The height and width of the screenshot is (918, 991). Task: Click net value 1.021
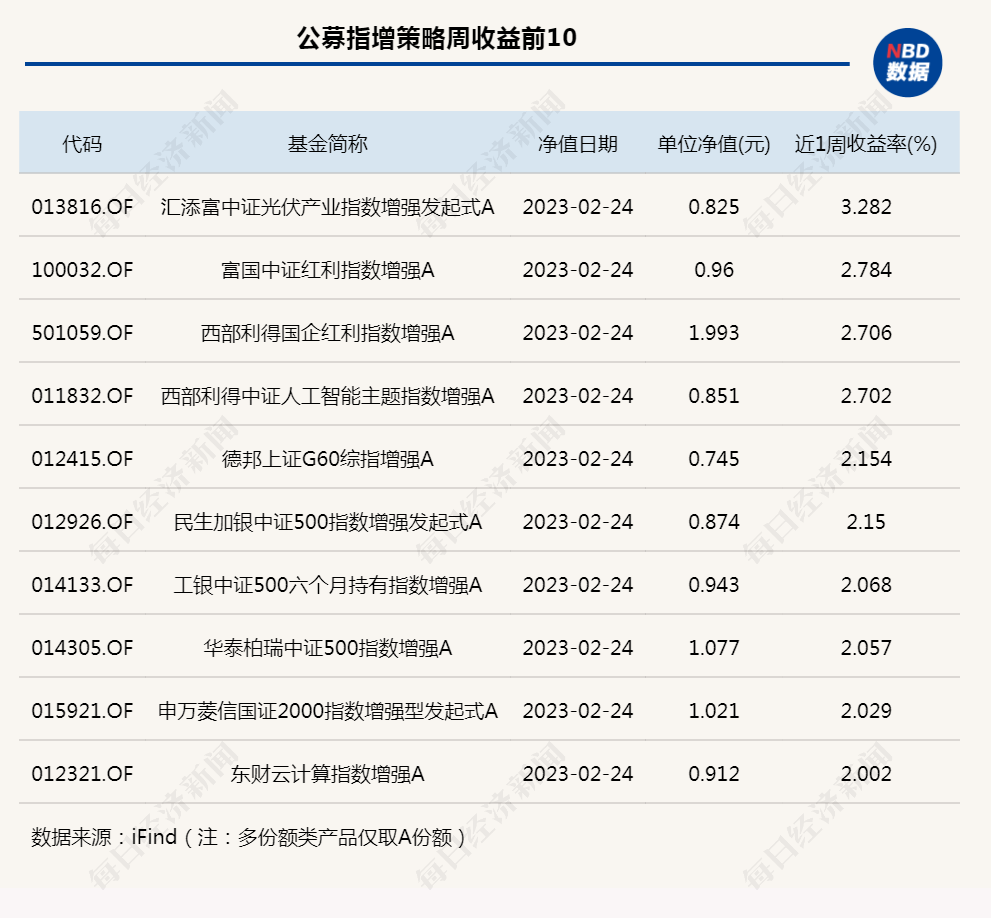pos(714,711)
